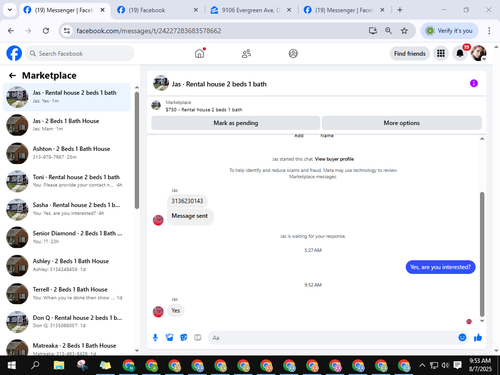Open a new browser tab

[x=400, y=10]
